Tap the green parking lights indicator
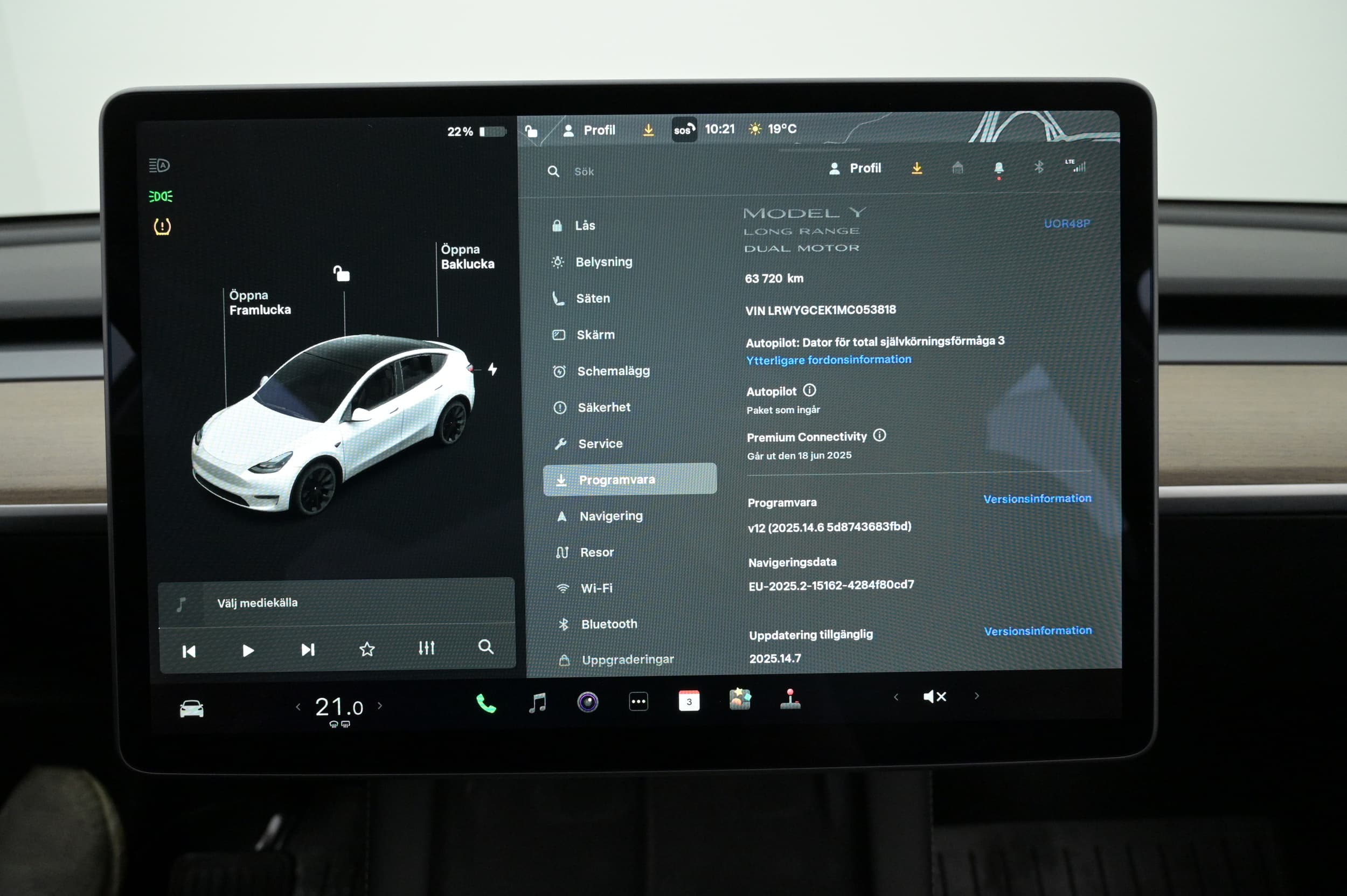 click(x=161, y=196)
